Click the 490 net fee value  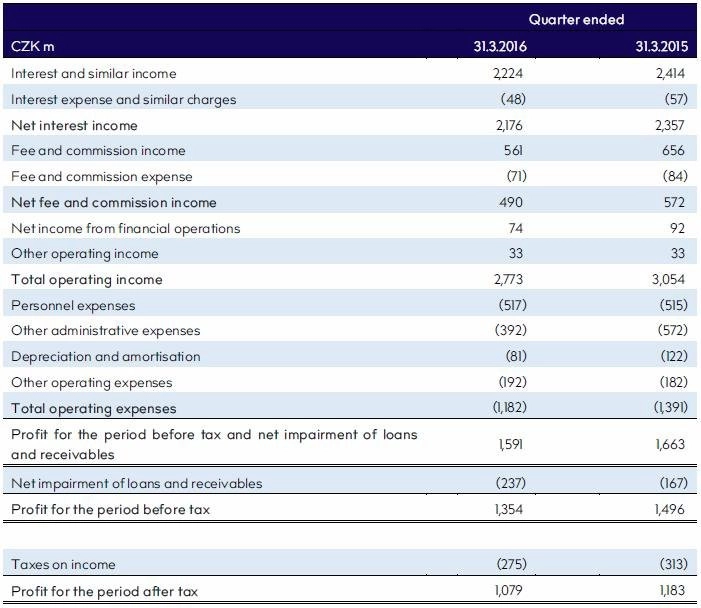pos(511,203)
